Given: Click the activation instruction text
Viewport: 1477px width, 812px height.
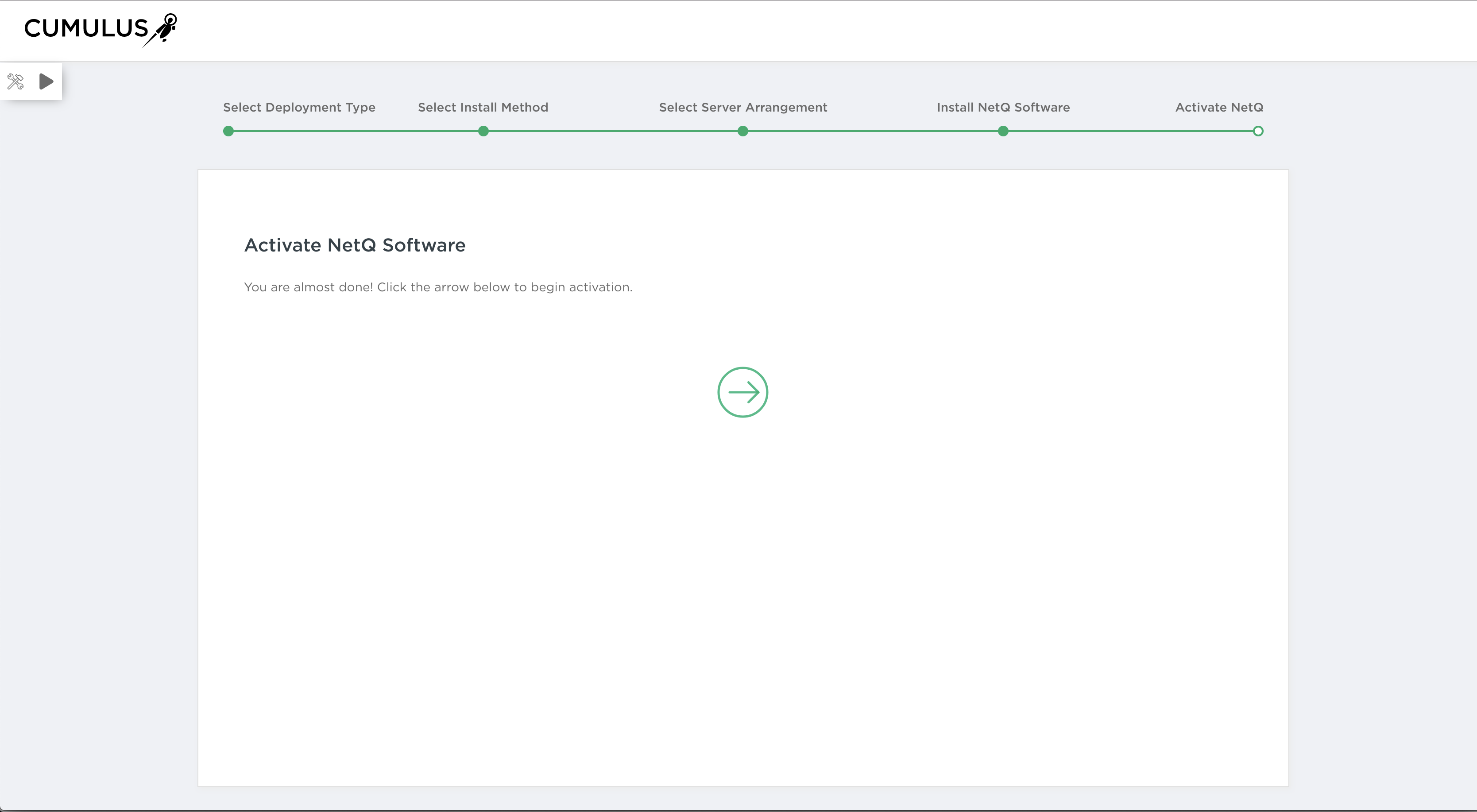Looking at the screenshot, I should (x=438, y=287).
